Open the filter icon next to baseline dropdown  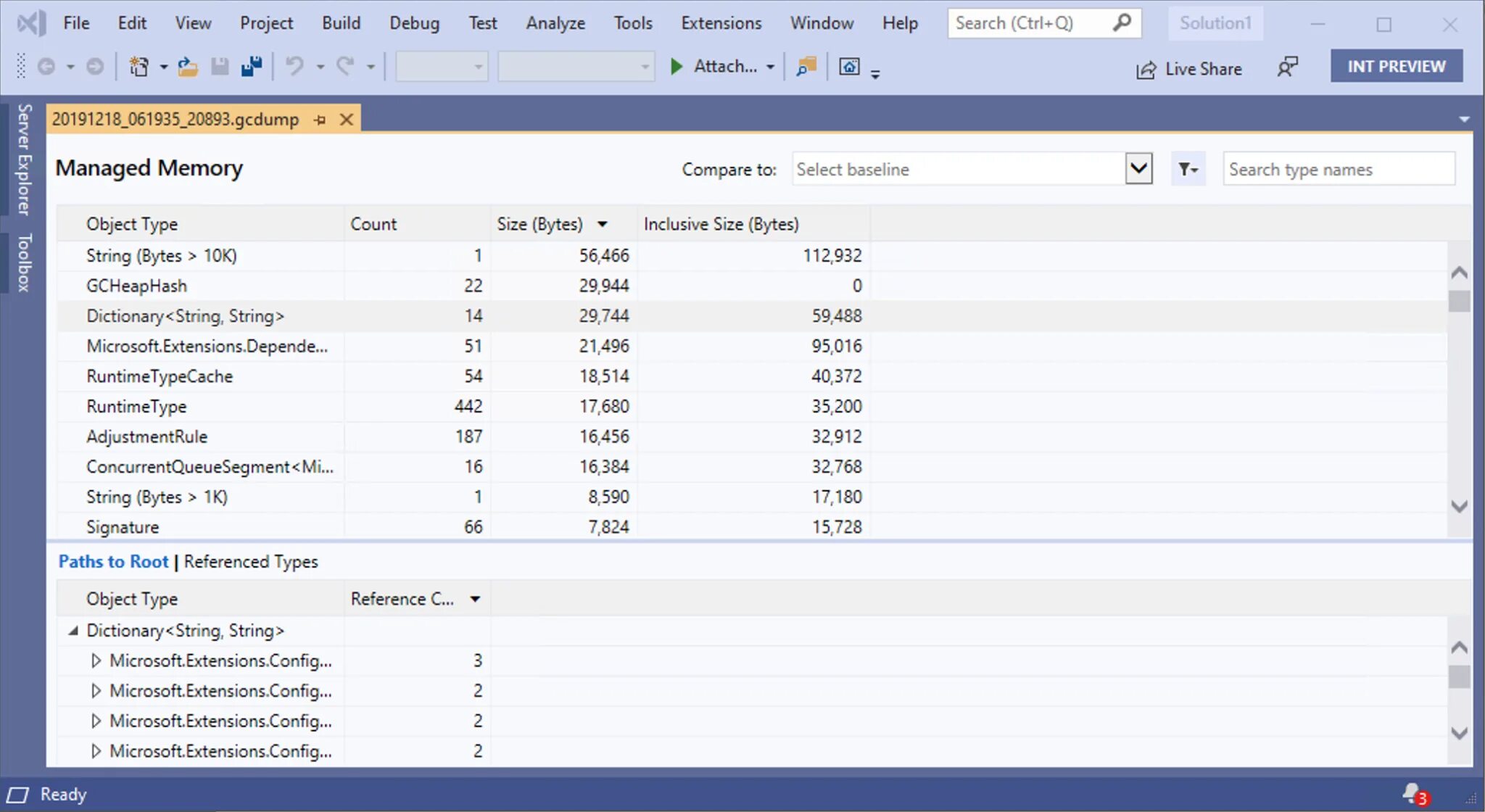[1188, 168]
